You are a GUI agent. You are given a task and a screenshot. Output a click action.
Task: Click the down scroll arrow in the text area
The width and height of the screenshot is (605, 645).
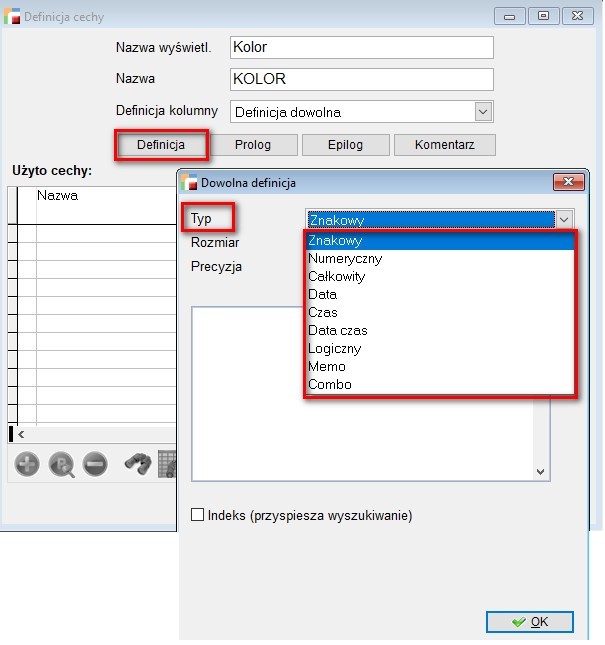pyautogui.click(x=541, y=471)
